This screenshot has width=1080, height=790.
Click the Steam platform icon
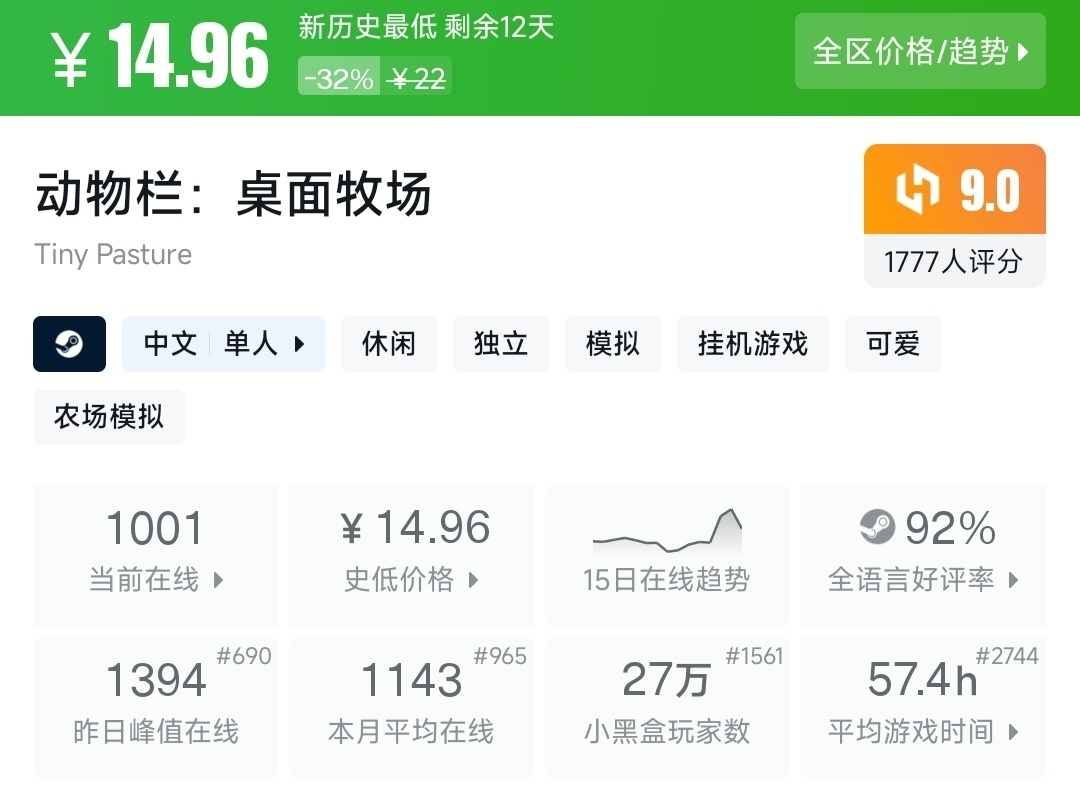tap(69, 344)
